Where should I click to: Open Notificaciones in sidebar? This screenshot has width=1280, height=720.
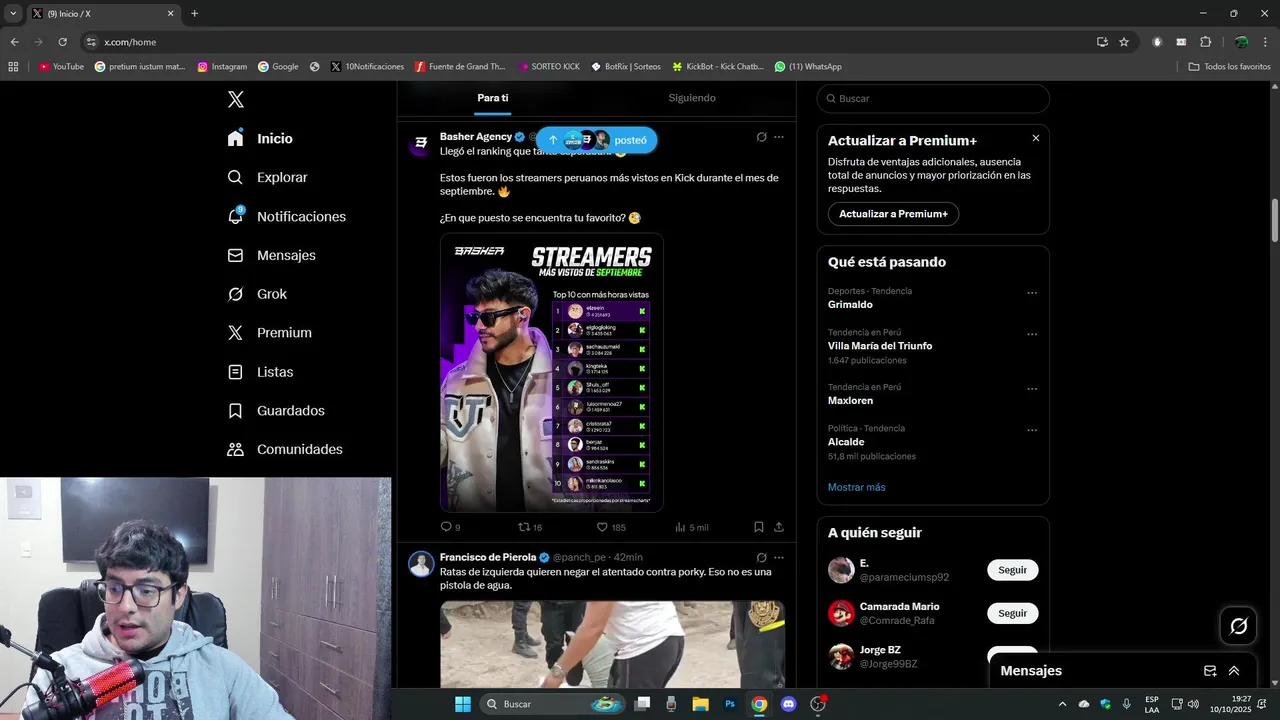286,216
